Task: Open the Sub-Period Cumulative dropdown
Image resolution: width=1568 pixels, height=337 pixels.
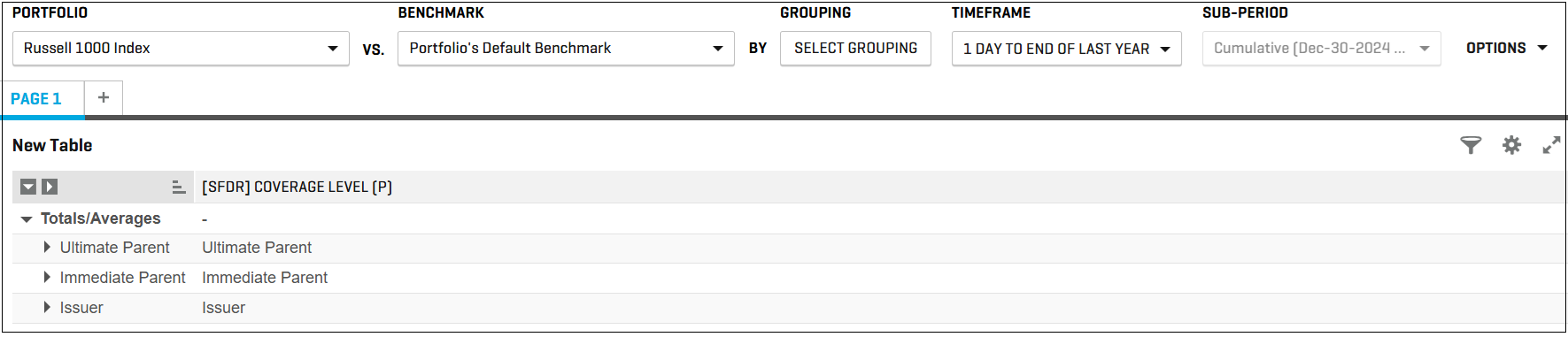Action: pos(1322,49)
